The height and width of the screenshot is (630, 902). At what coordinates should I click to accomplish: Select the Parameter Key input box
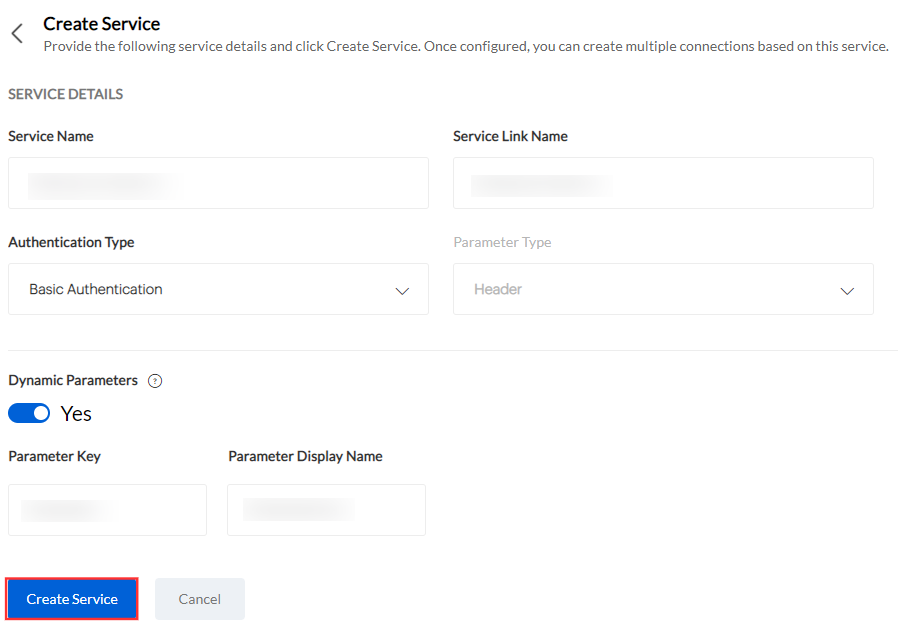click(107, 510)
